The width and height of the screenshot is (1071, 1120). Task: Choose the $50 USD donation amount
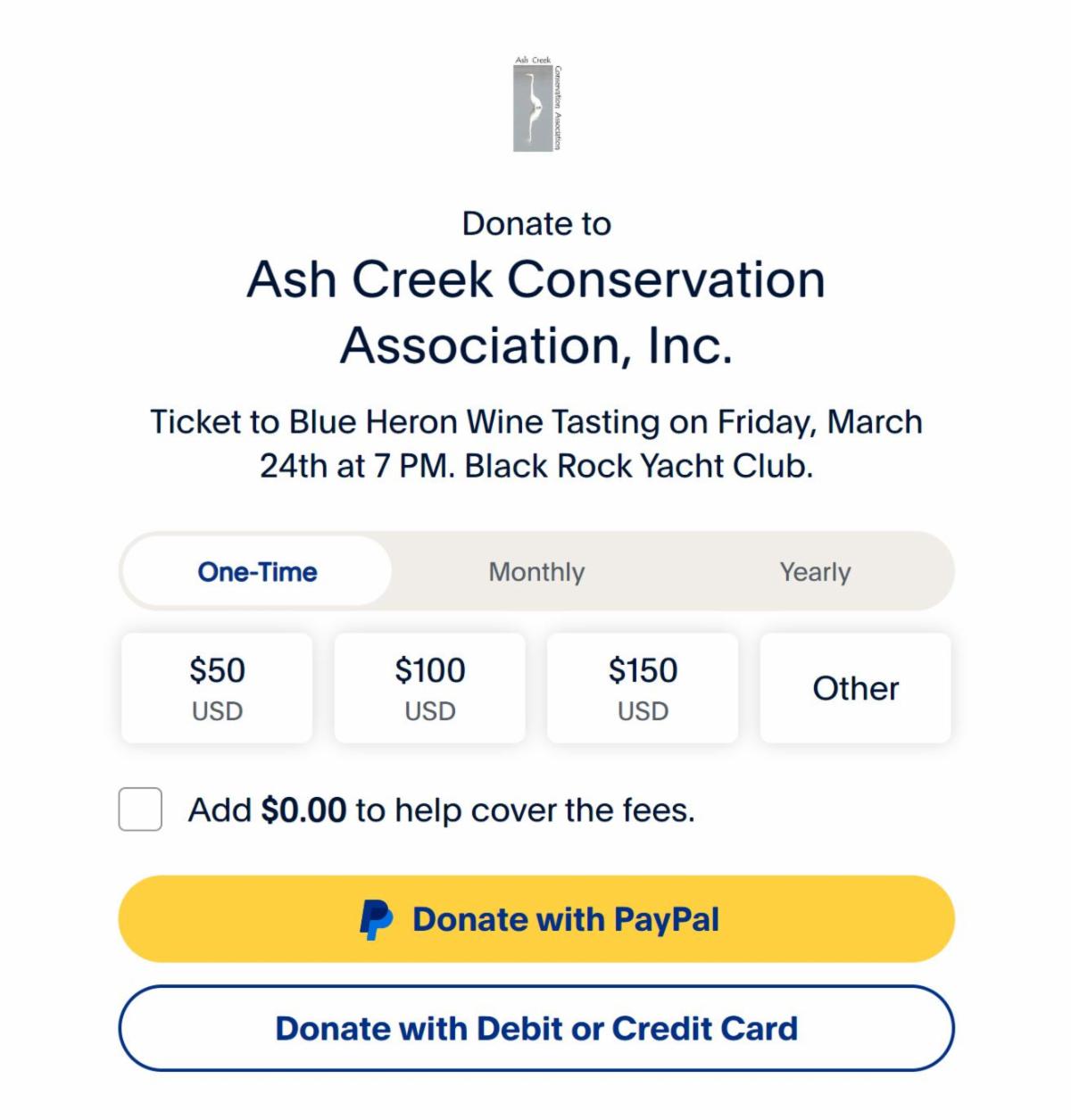217,688
